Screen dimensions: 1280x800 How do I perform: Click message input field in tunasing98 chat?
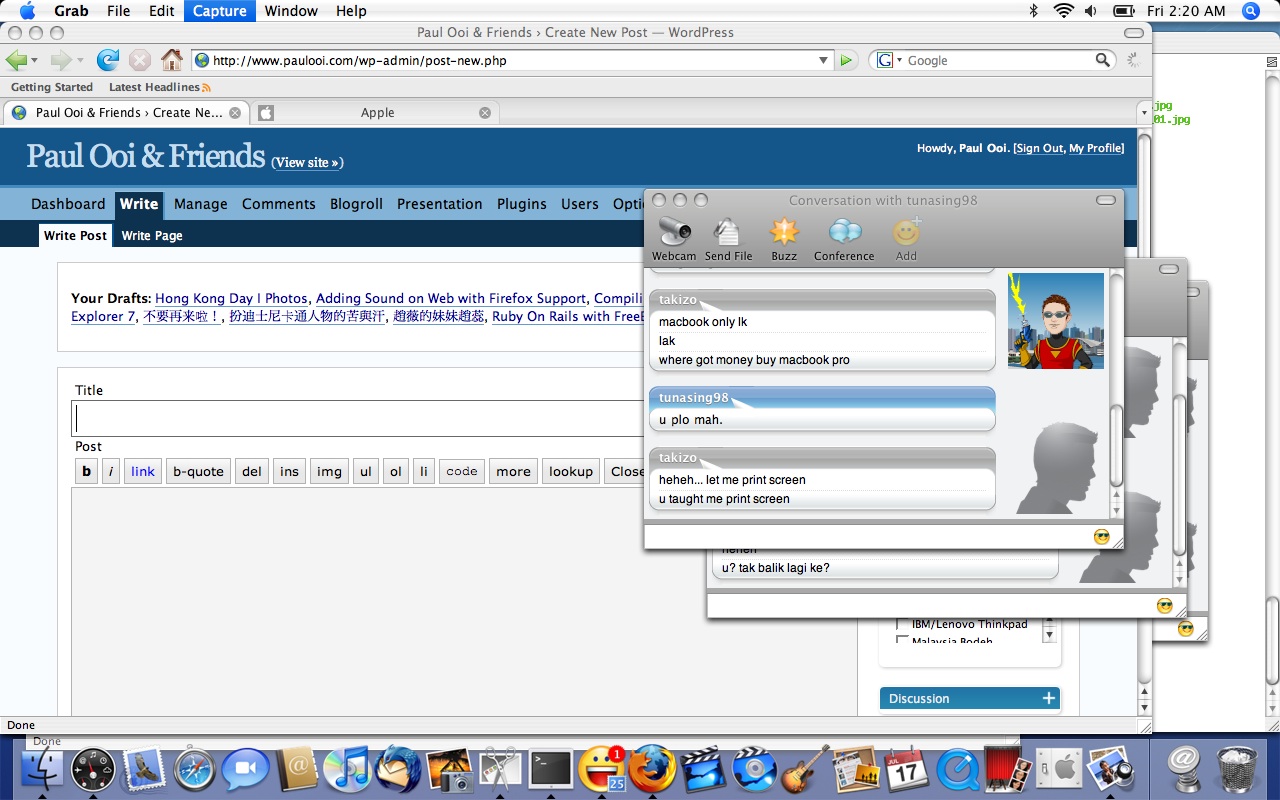[x=868, y=537]
